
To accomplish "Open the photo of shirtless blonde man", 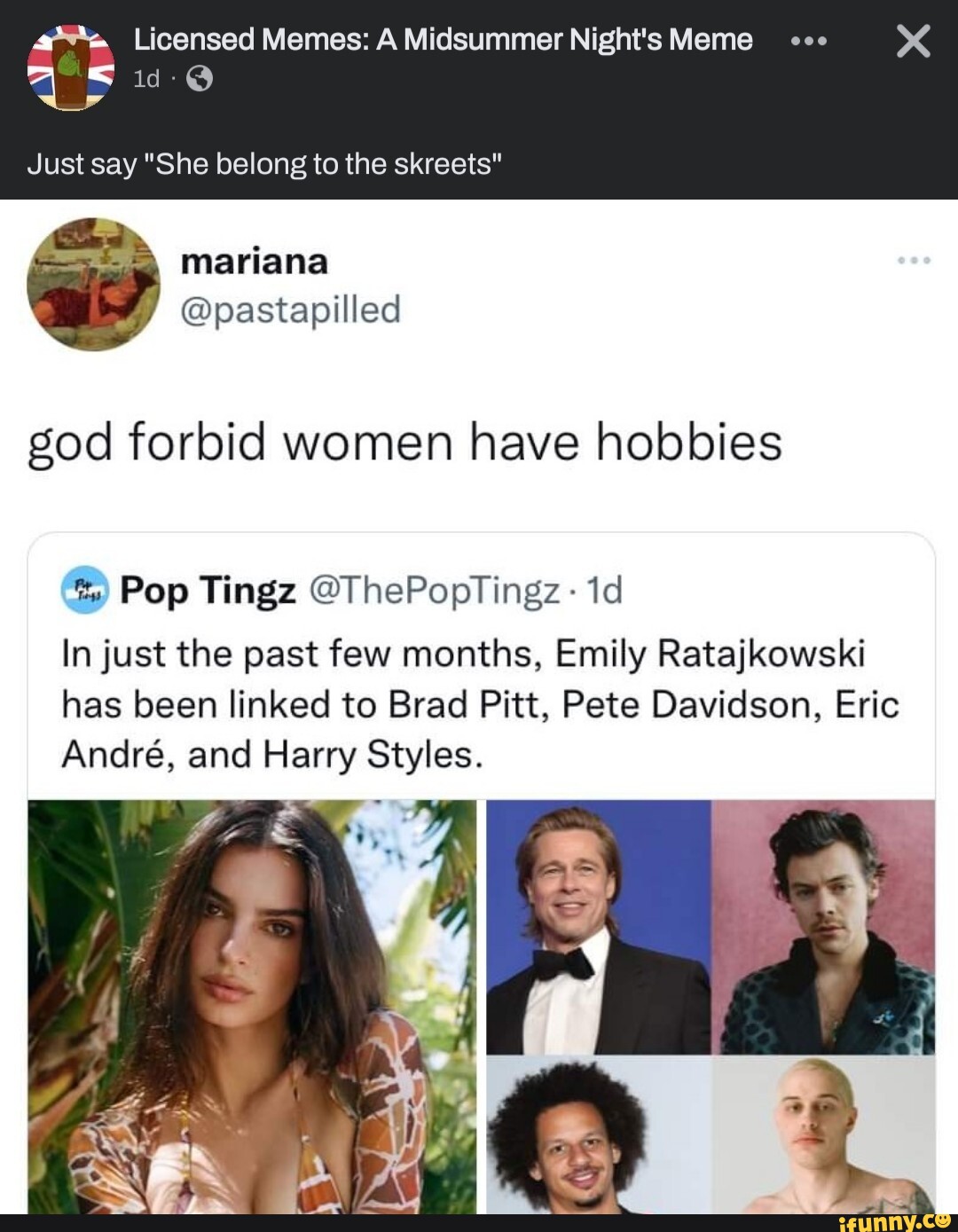I will pos(823,1134).
